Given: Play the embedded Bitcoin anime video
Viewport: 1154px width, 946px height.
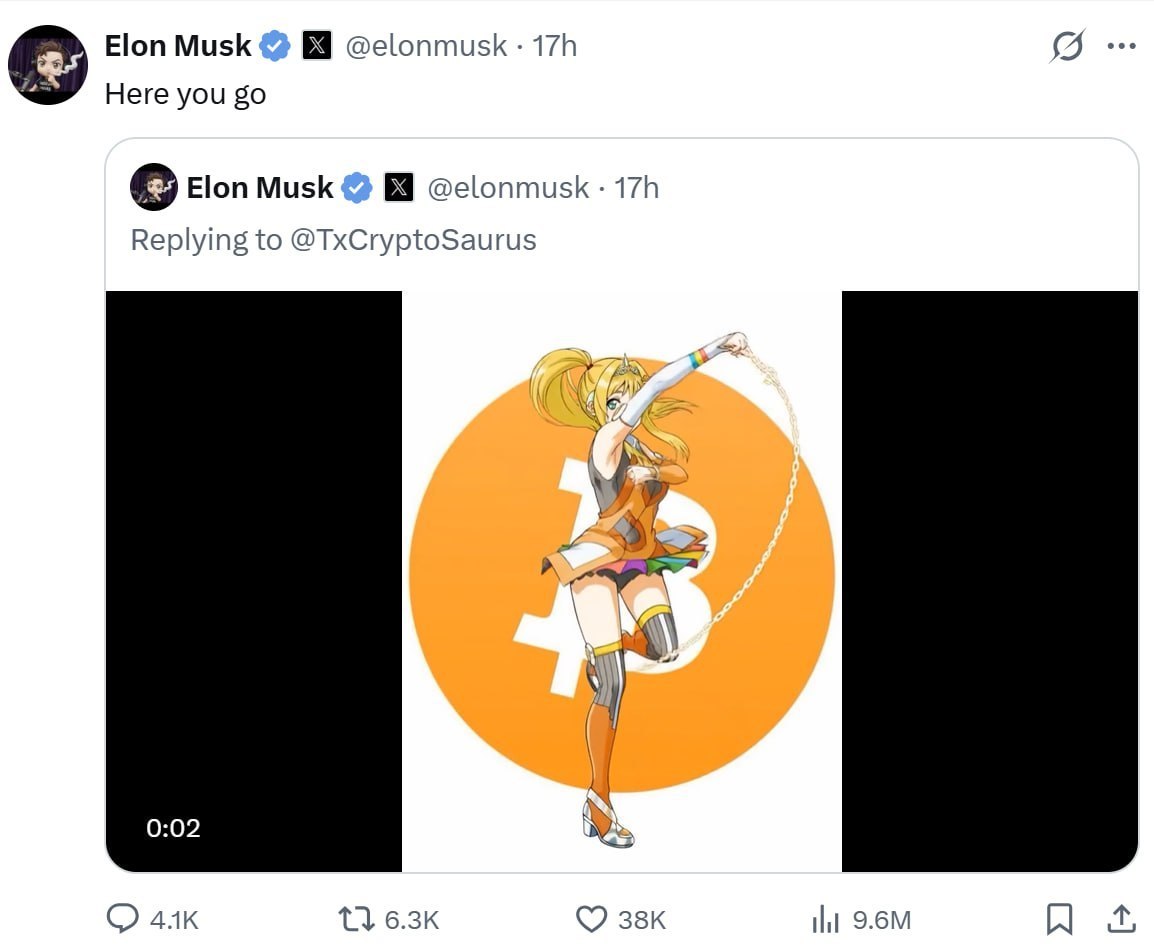Looking at the screenshot, I should click(621, 581).
